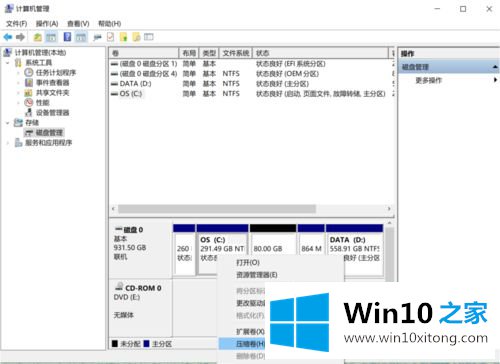Select the DATA (D:) volume list row

click(x=252, y=84)
